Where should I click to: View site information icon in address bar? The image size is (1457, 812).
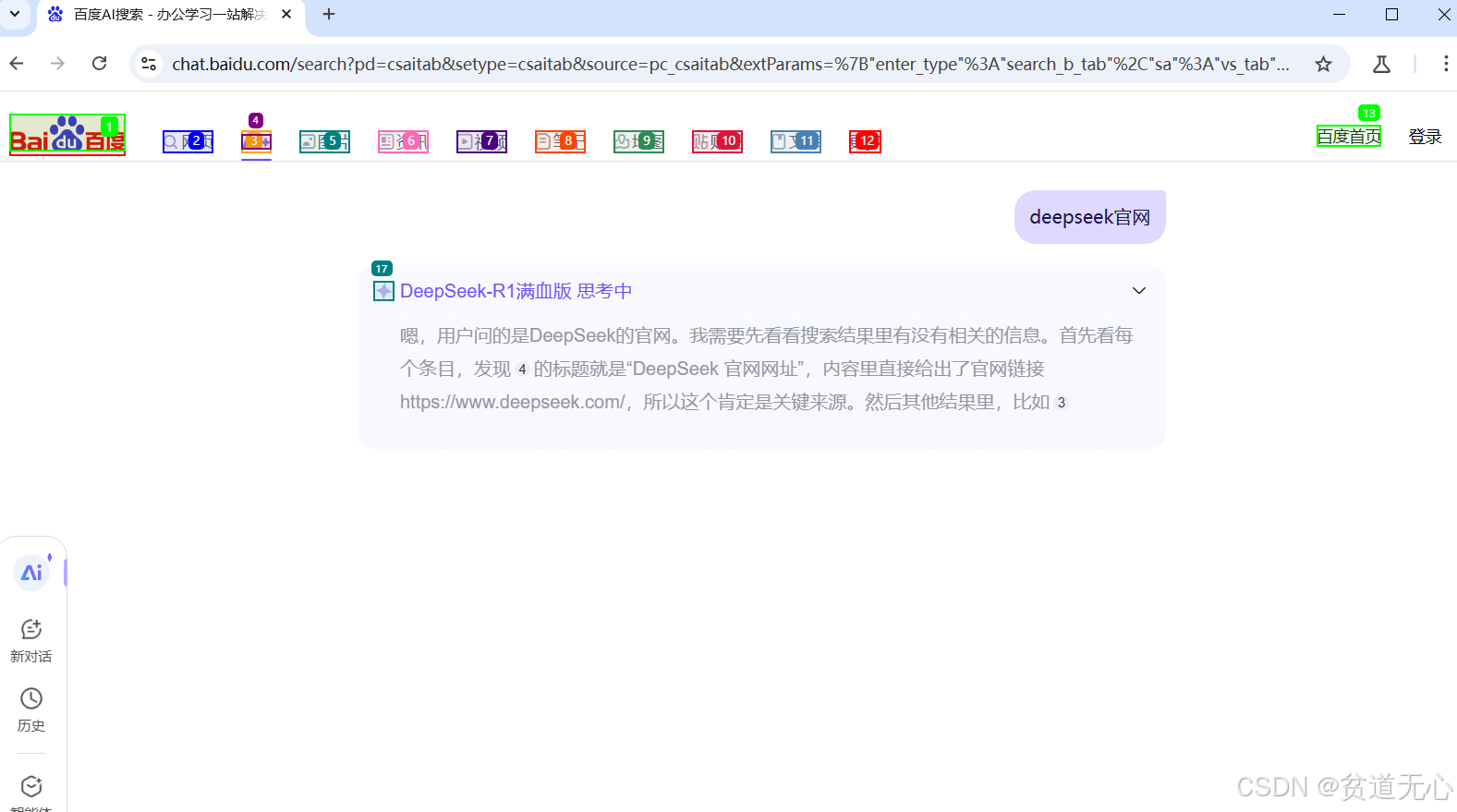149,64
